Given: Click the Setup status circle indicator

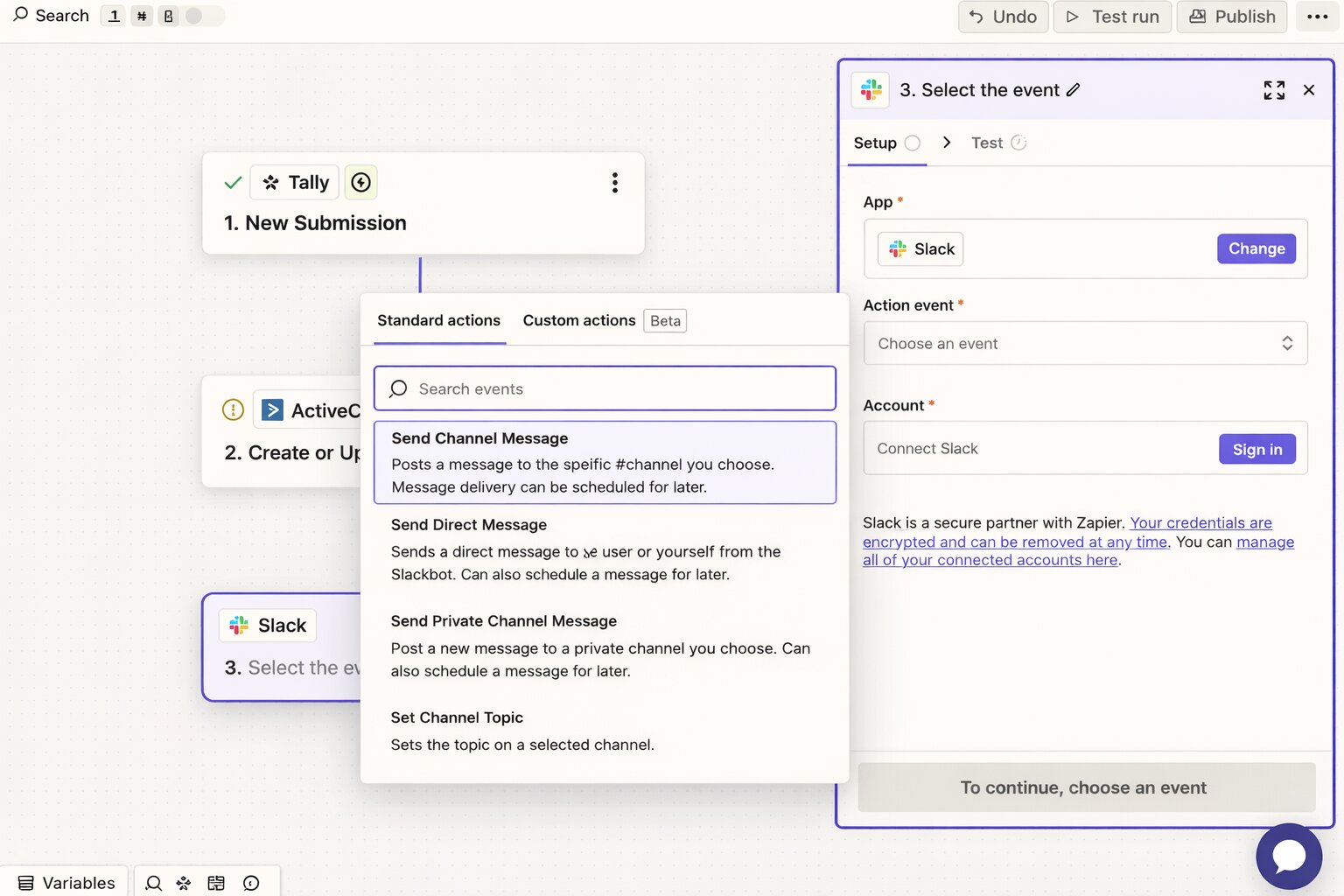Looking at the screenshot, I should (913, 143).
